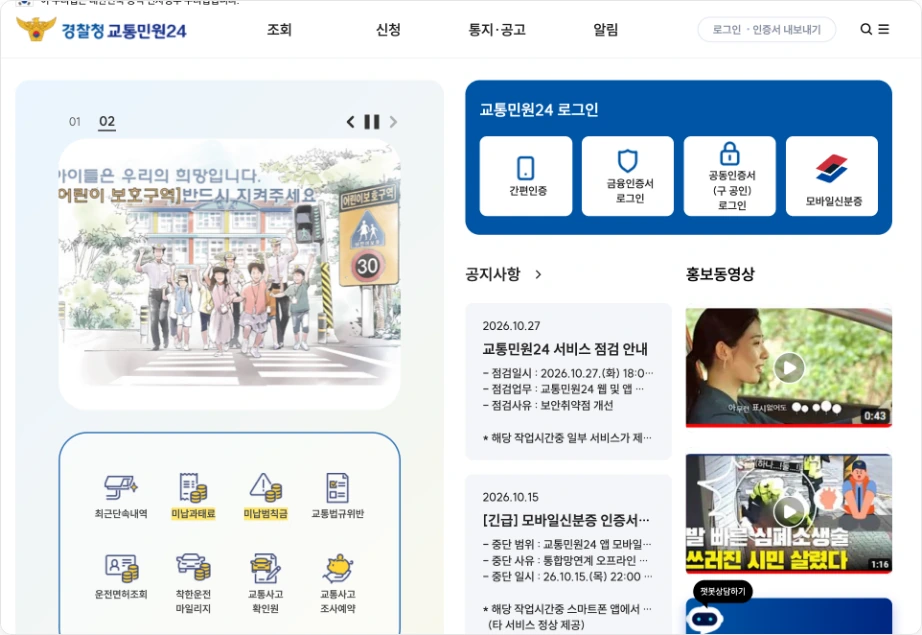922x635 pixels.
Task: Open 교통법규위반 icon
Action: tap(338, 496)
